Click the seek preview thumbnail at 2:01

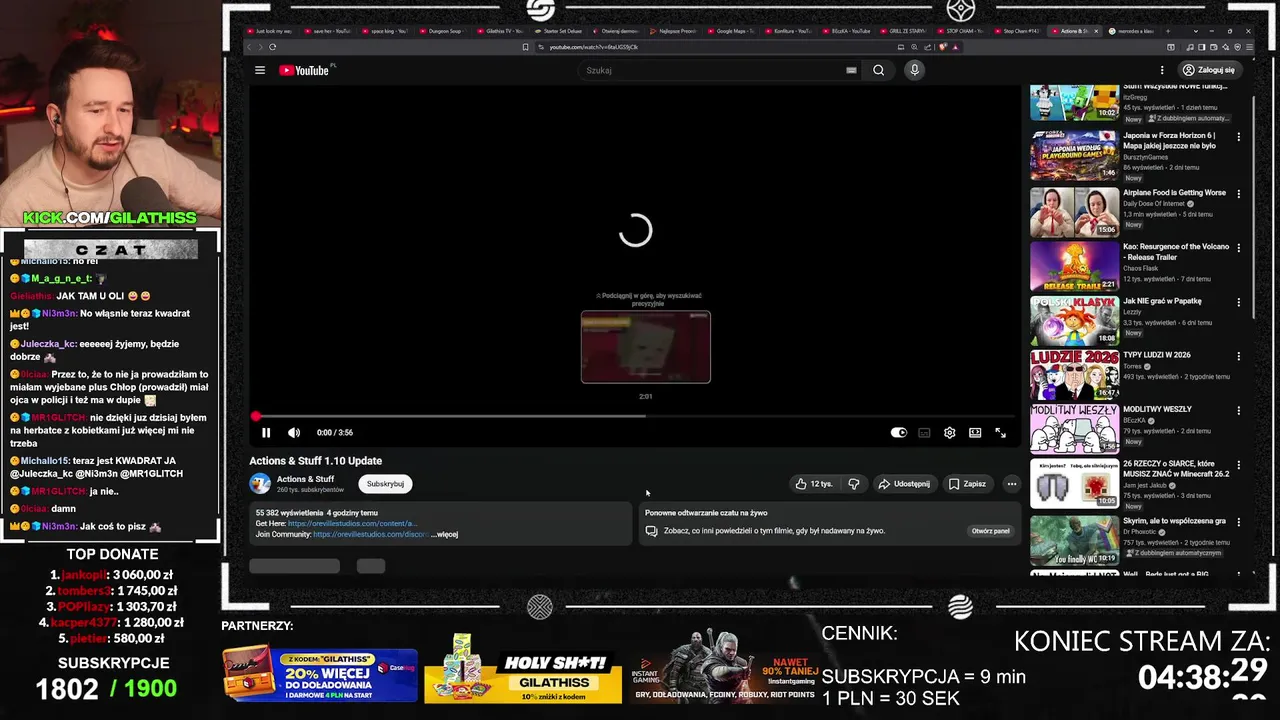click(x=646, y=347)
